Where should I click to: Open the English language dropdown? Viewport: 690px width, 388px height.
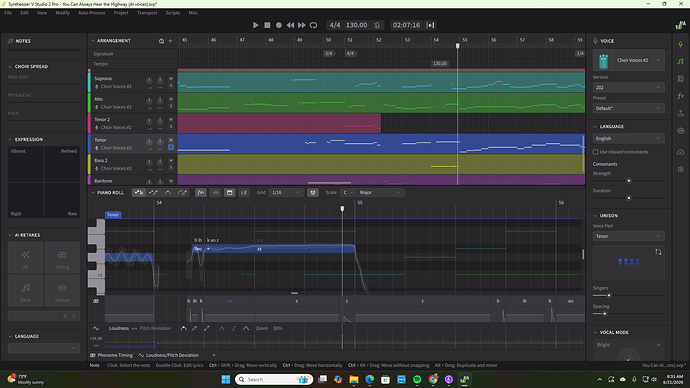(628, 139)
